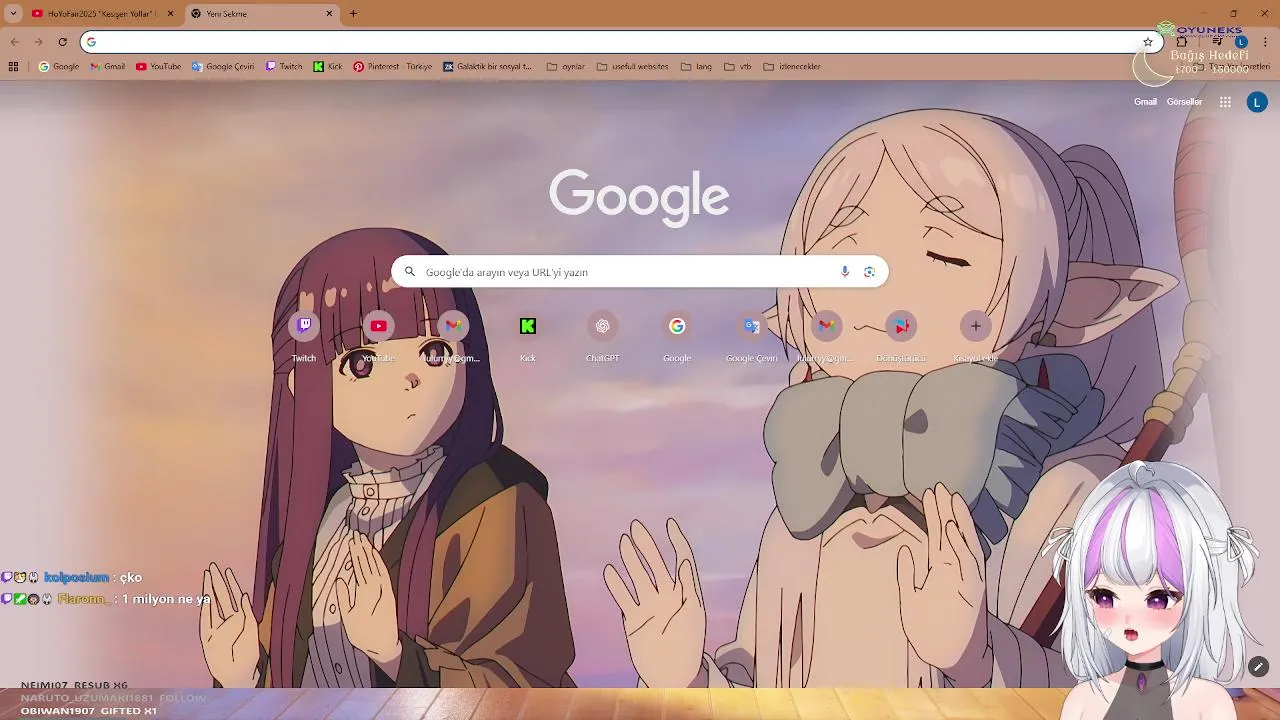Switch to the HoYoFair2025 YouTube tab
1280x720 pixels.
coord(102,14)
